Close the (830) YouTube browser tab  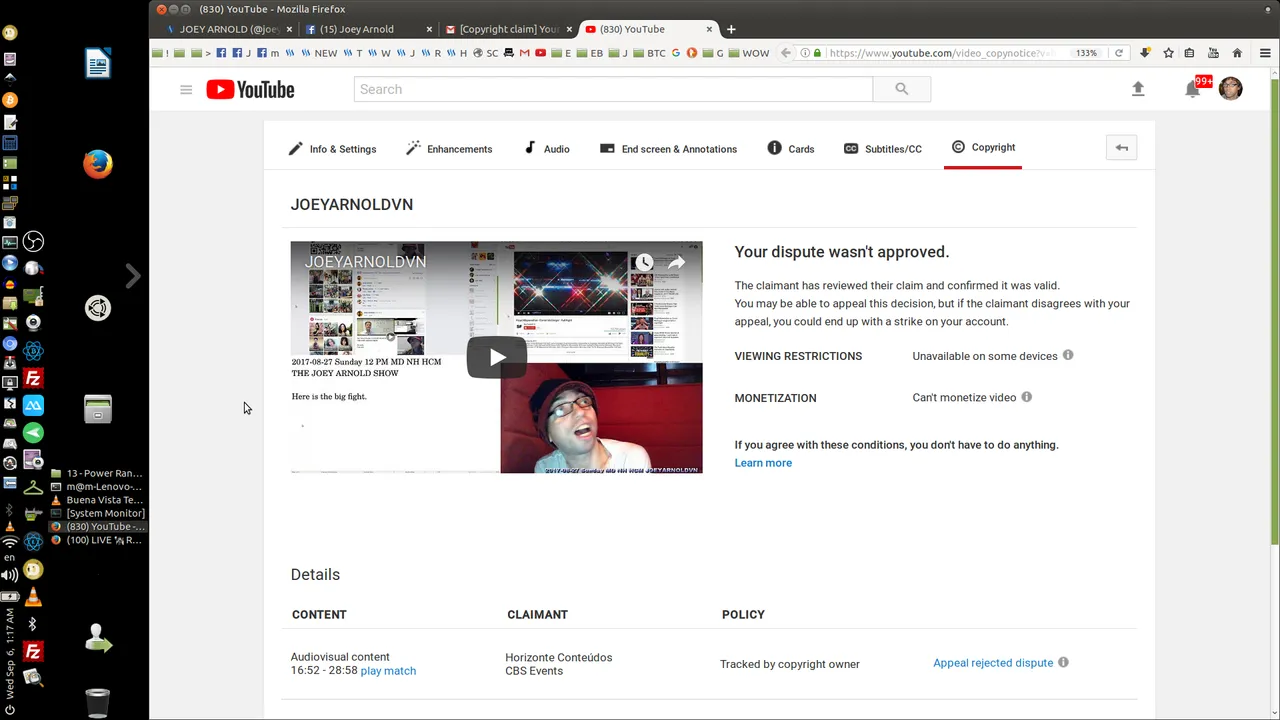click(710, 29)
